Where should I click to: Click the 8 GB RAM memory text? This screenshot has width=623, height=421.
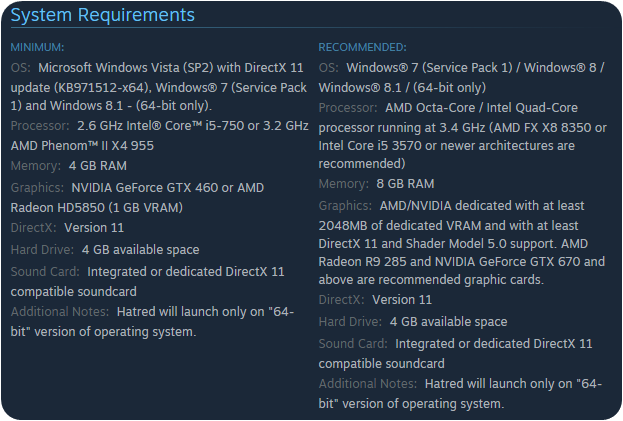(405, 184)
